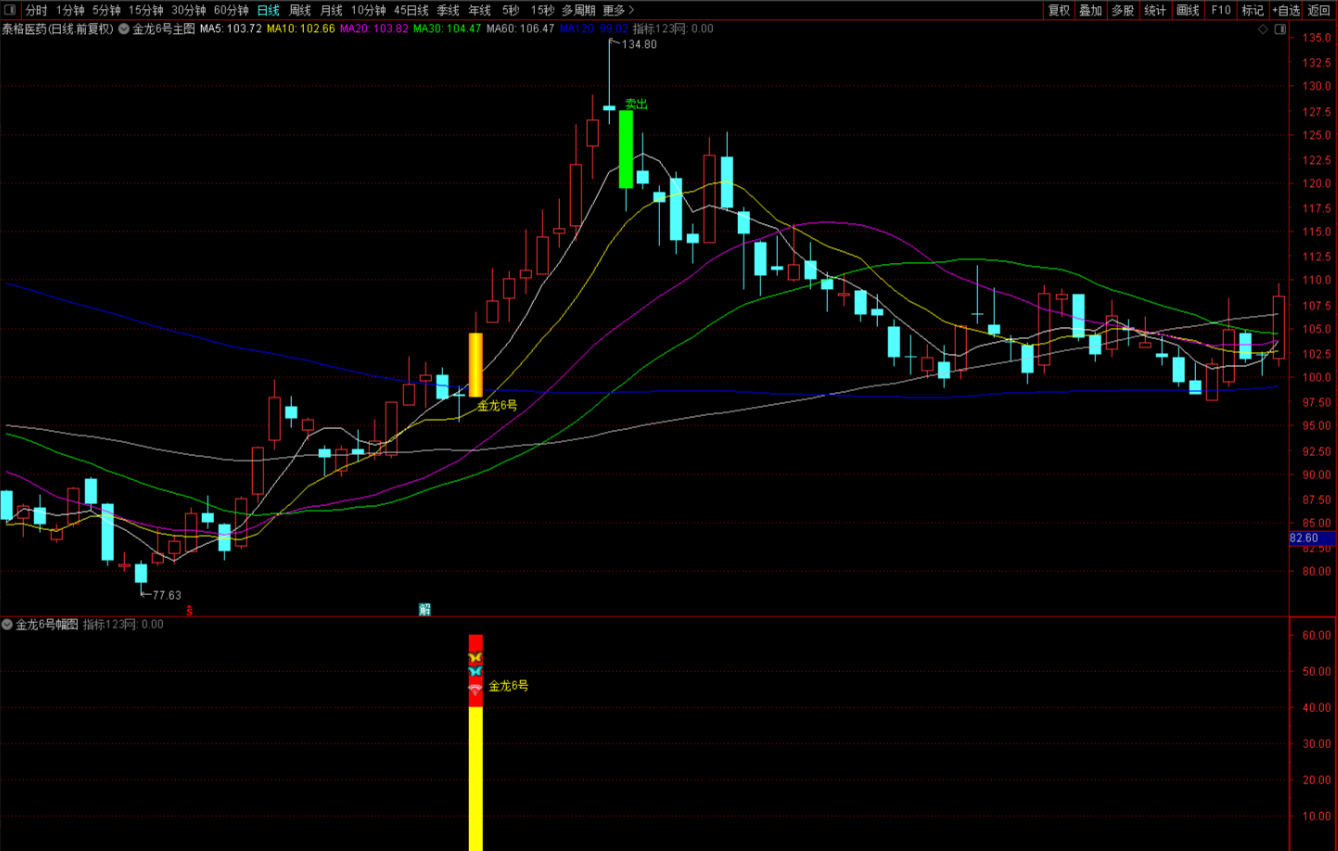The image size is (1338, 851).
Task: Click the side panel toggle icon at chart top-right
Action: click(x=1281, y=31)
